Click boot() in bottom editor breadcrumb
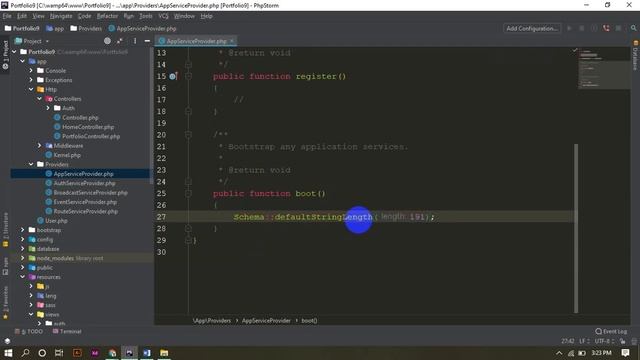Screen dimensions: 640x360 (x=309, y=321)
